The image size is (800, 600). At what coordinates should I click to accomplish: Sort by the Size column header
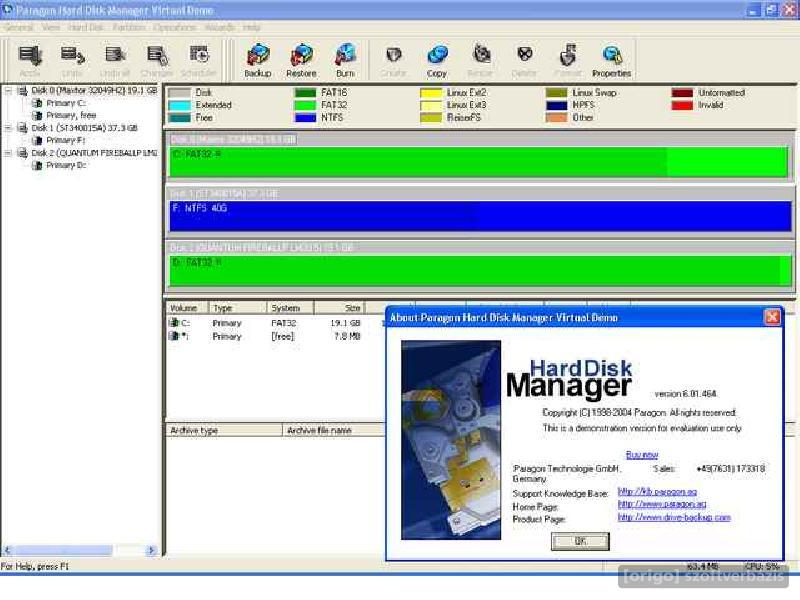339,308
